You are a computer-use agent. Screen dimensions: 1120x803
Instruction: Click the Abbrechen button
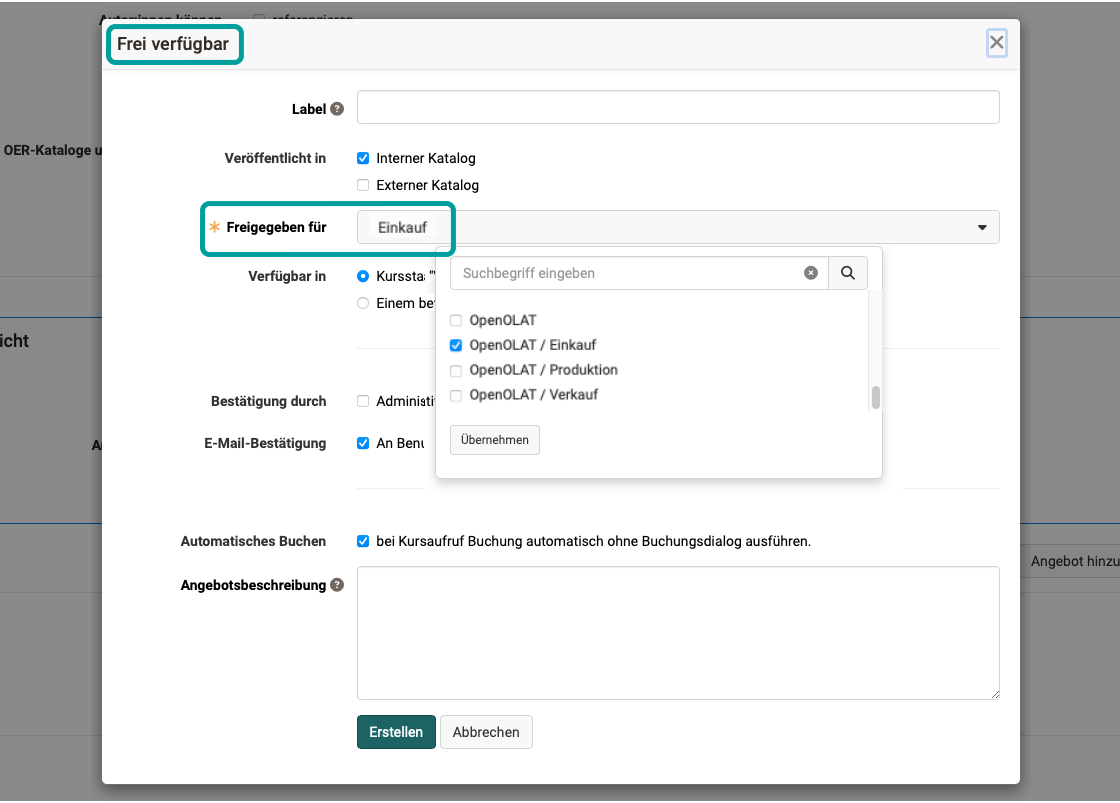pyautogui.click(x=486, y=732)
